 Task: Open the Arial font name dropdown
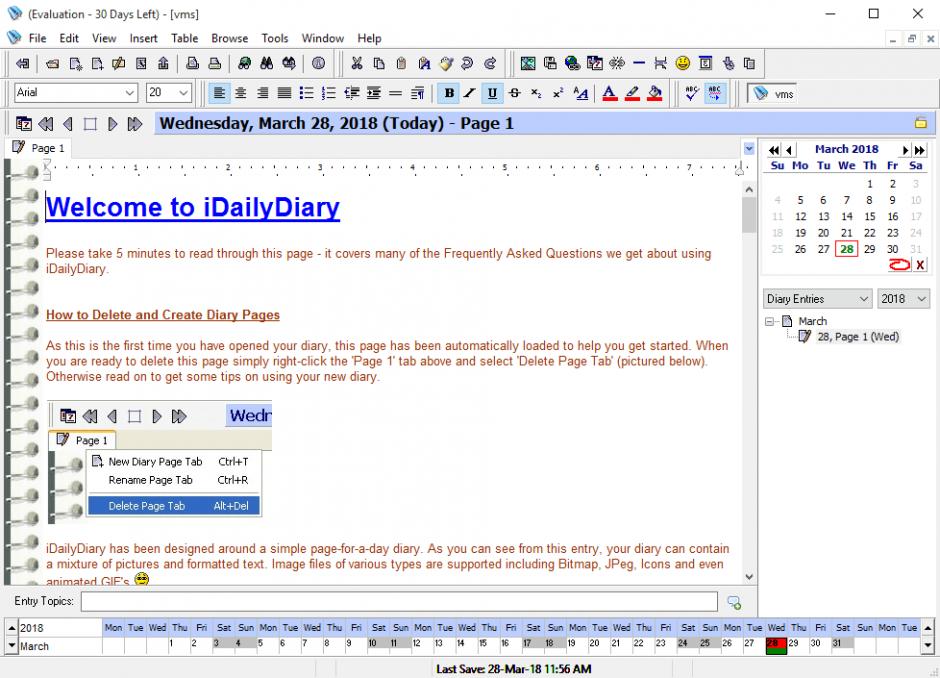click(129, 93)
